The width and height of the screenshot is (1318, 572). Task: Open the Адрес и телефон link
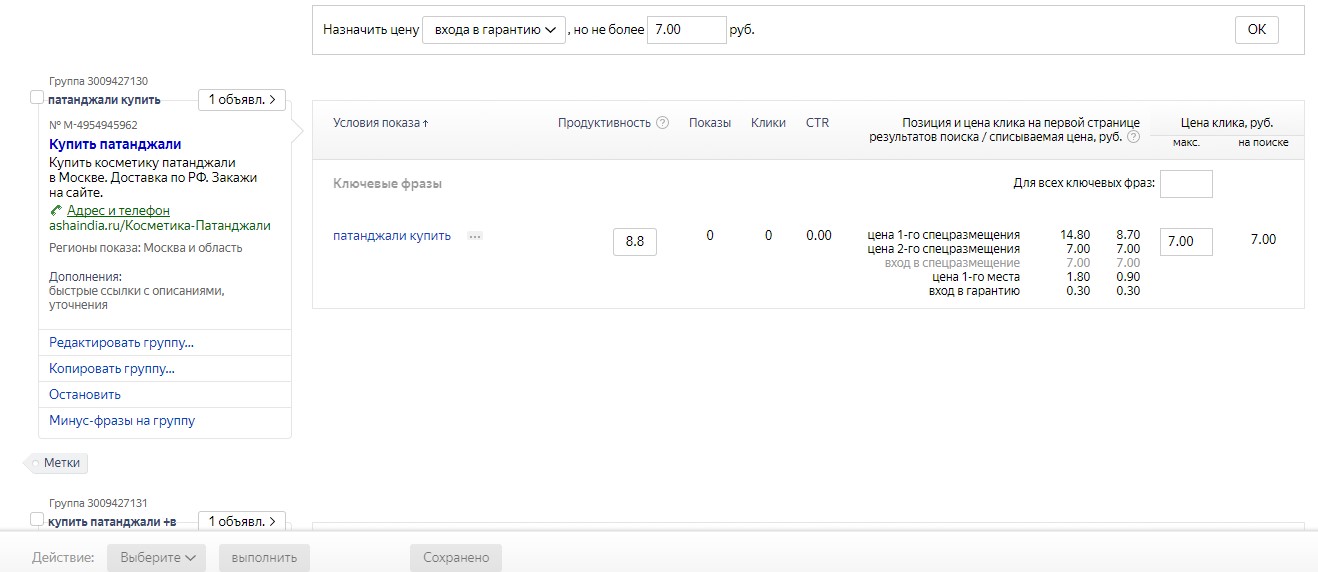[118, 211]
